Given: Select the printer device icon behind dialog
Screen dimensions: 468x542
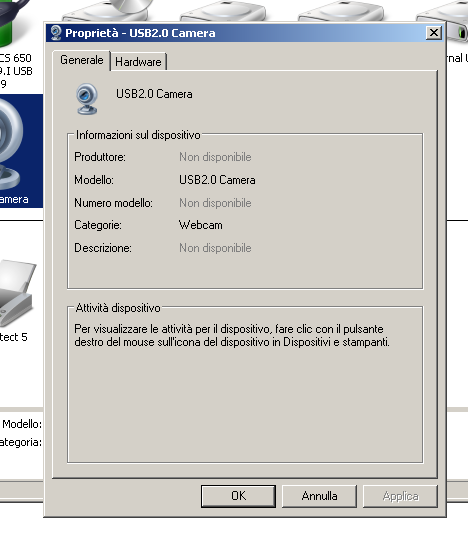Looking at the screenshot, I should click(x=17, y=293).
